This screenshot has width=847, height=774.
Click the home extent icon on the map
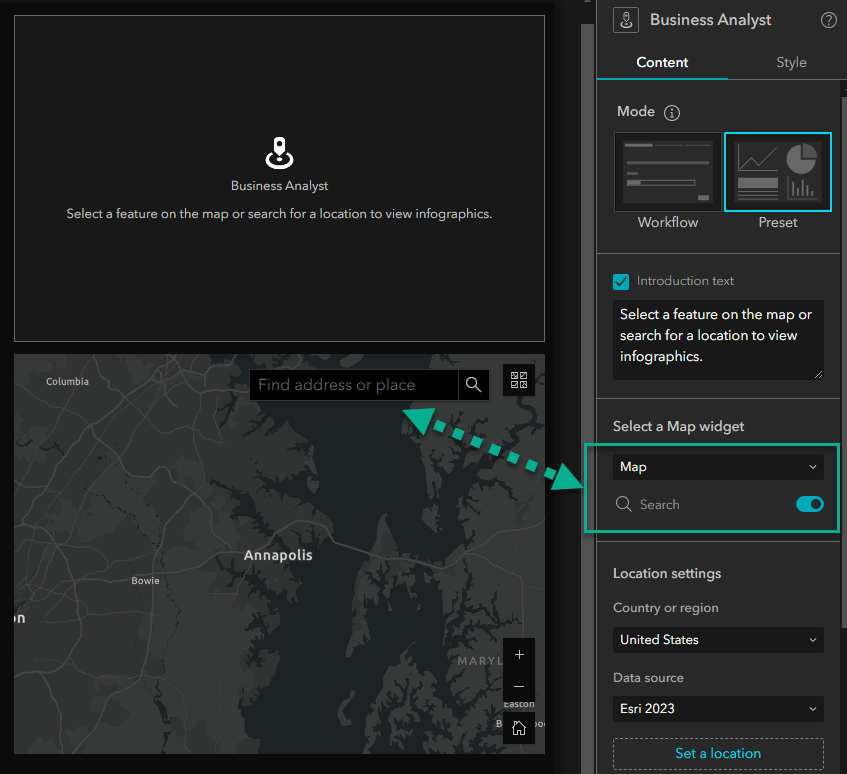519,728
